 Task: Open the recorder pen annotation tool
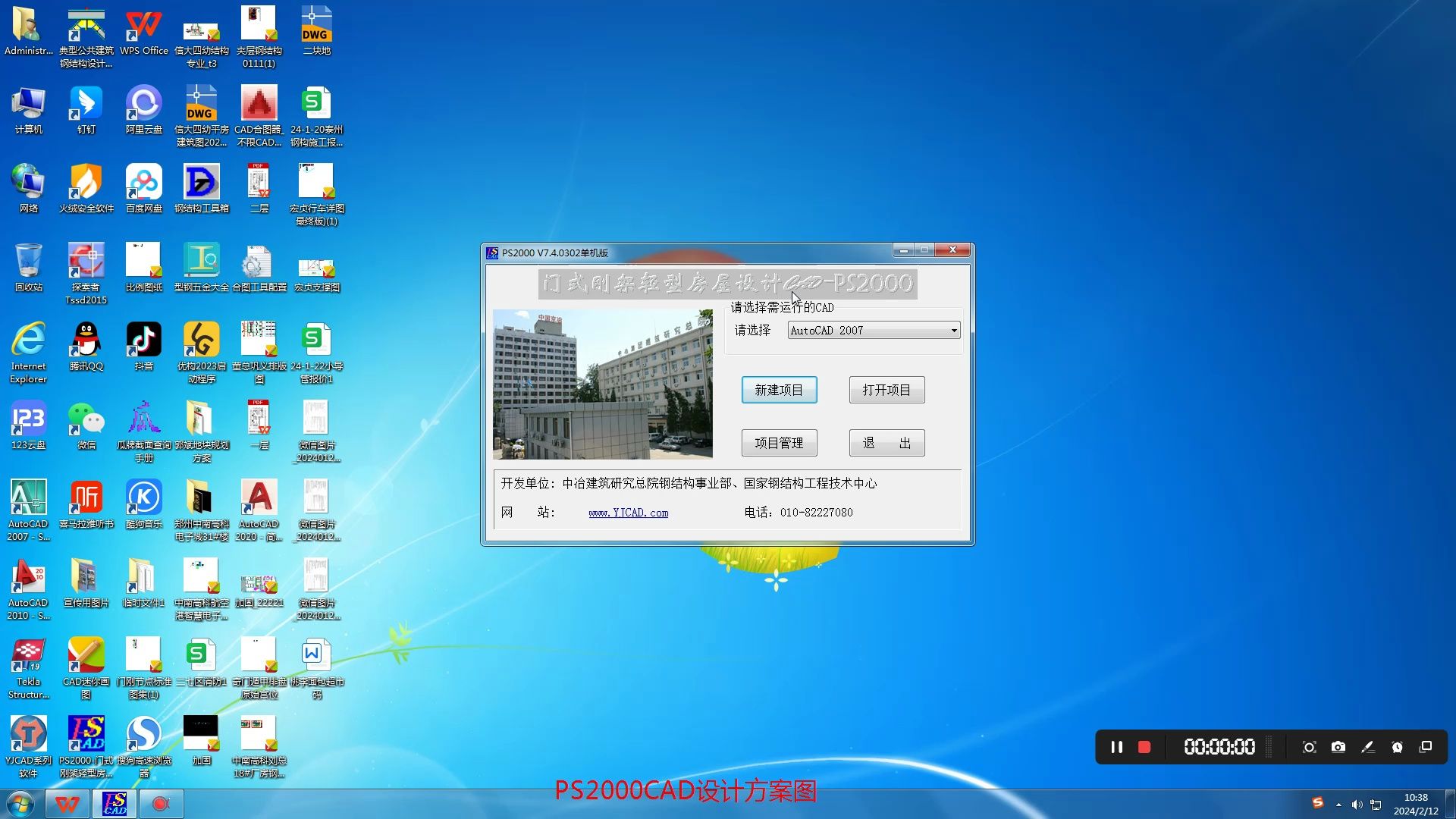tap(1368, 747)
